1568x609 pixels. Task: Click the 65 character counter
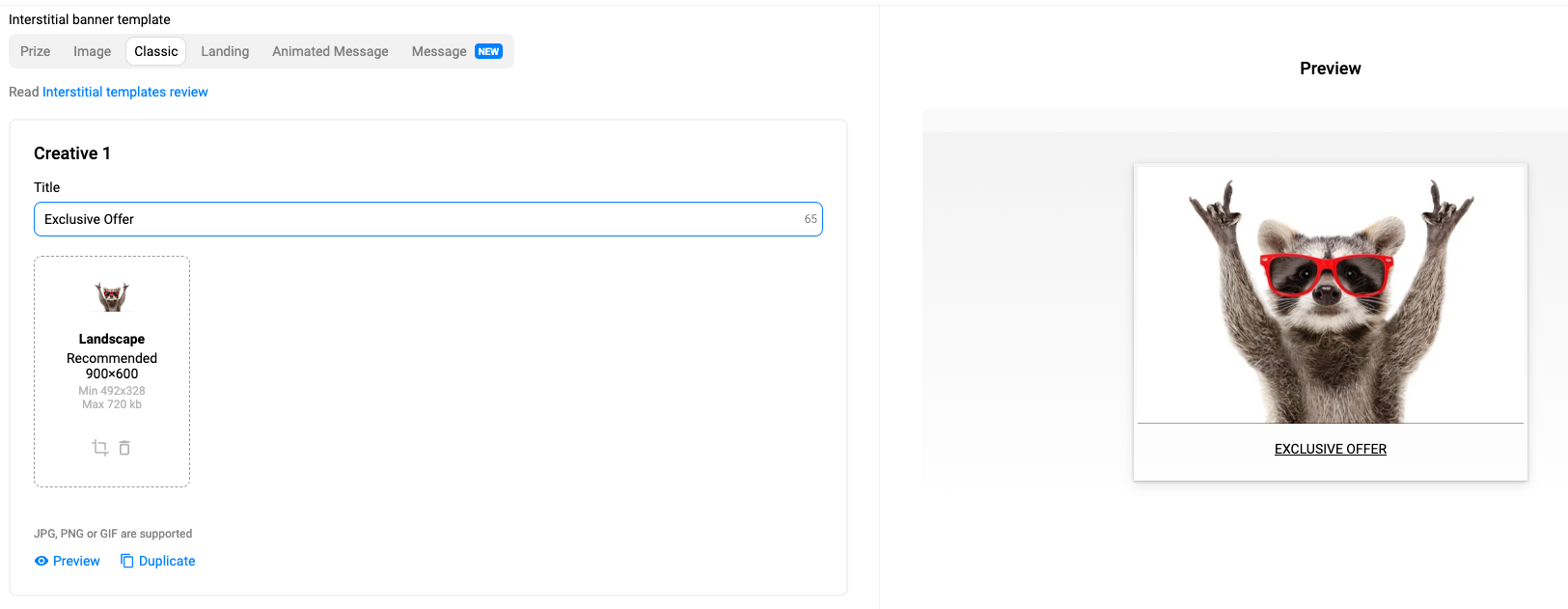811,219
